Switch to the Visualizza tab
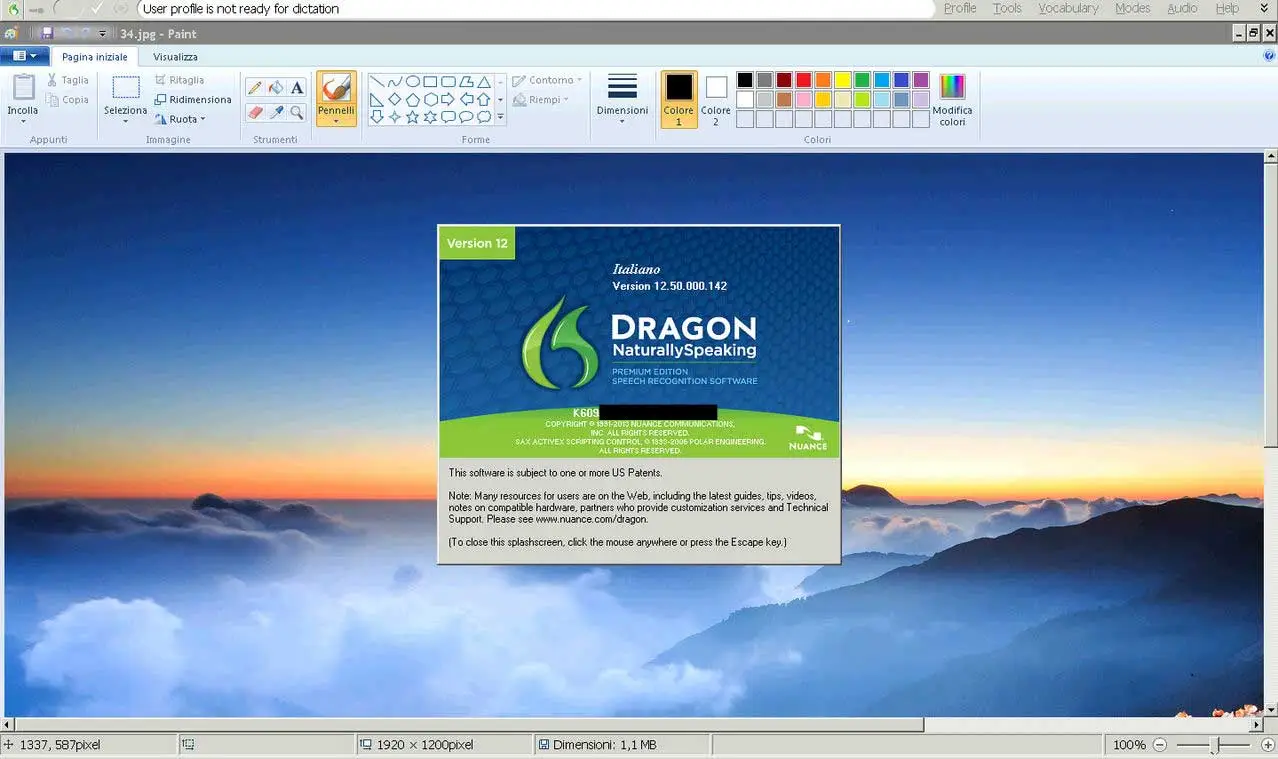Screen dimensions: 1278x759 (x=175, y=57)
